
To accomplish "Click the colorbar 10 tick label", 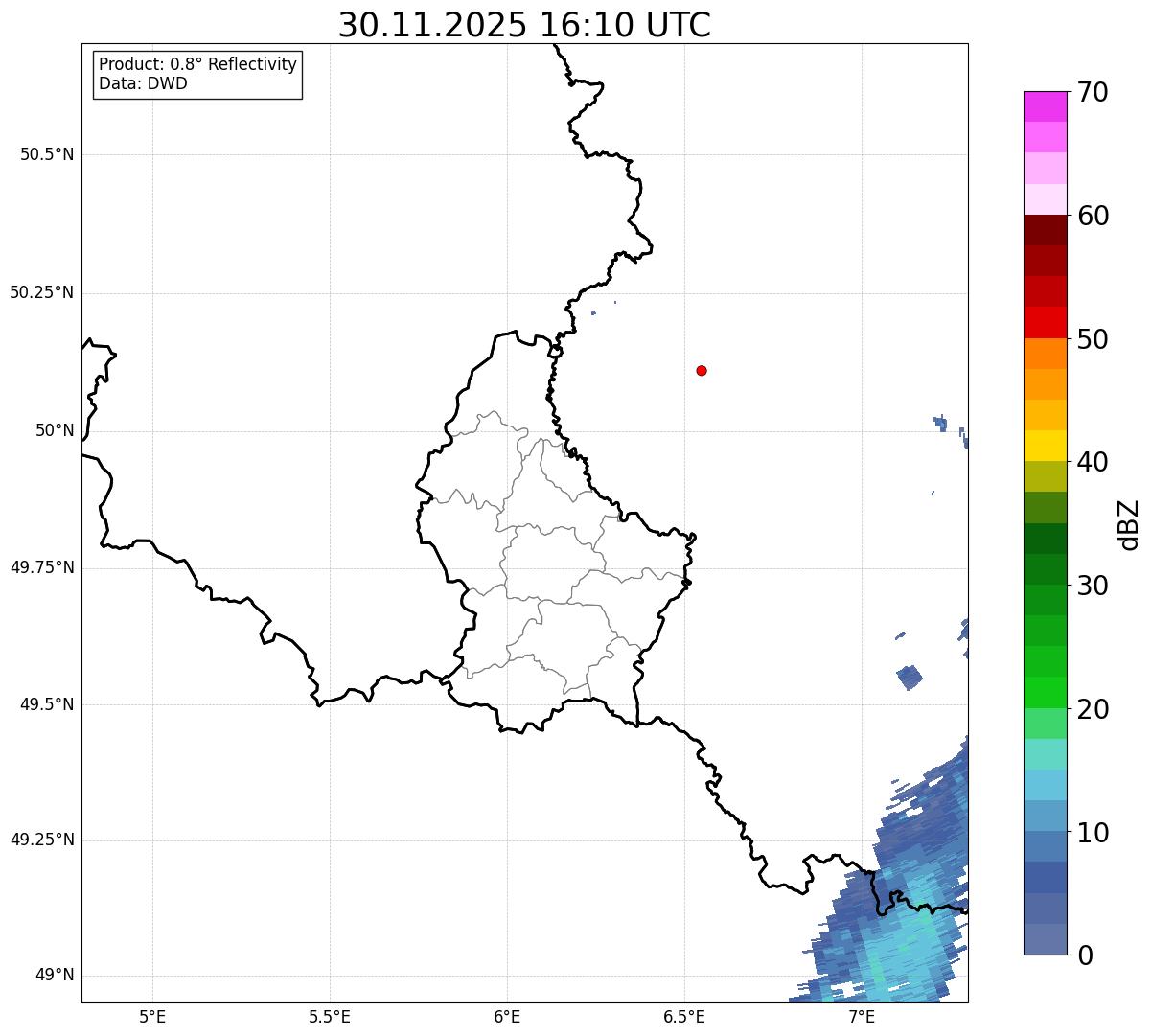I will pos(1092,833).
